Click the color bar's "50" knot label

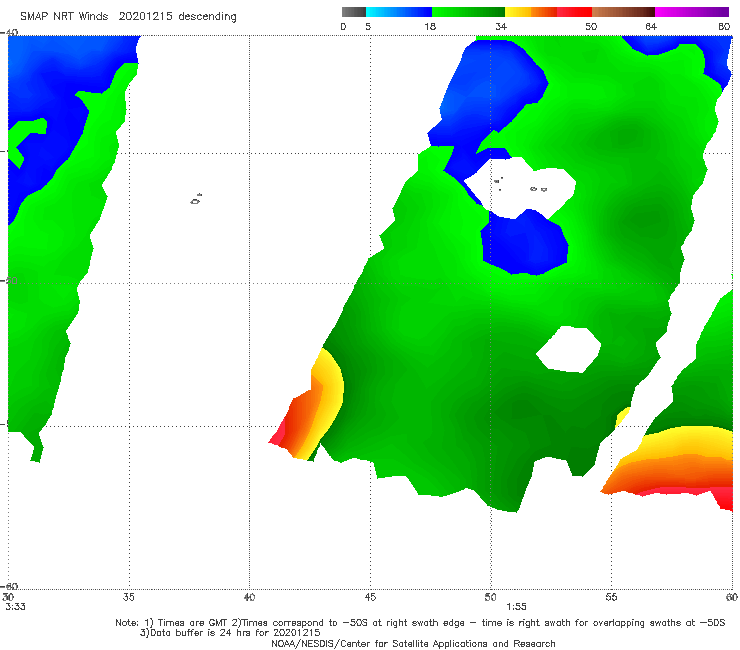coord(591,27)
